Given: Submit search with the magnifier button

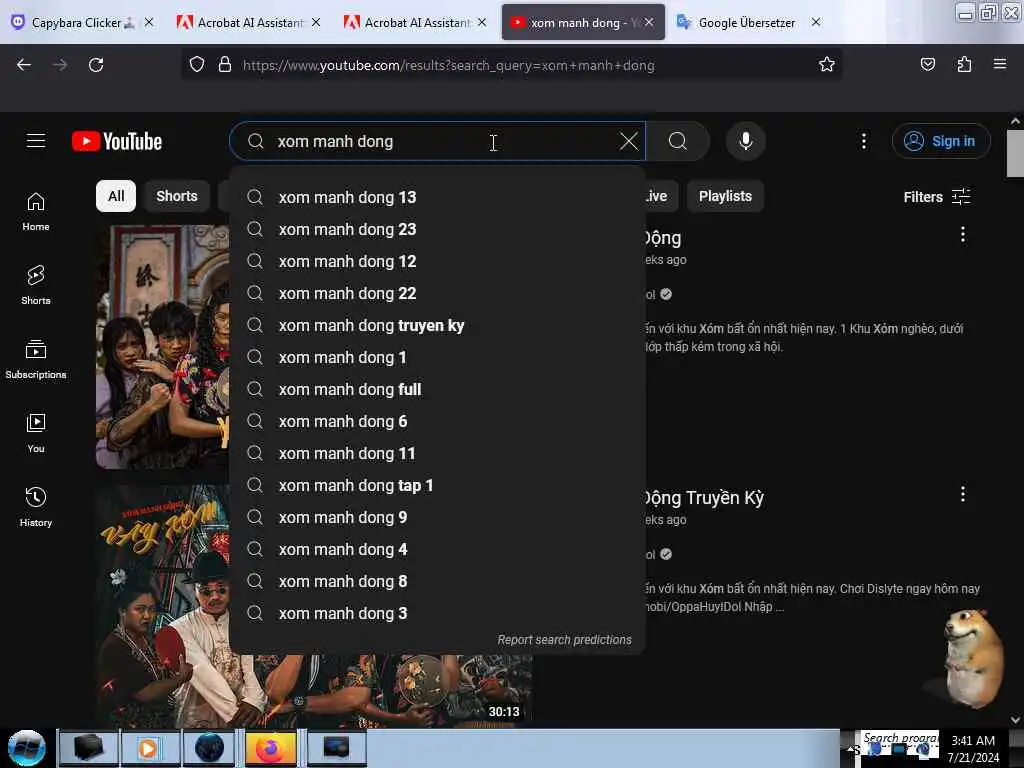Looking at the screenshot, I should click(678, 141).
